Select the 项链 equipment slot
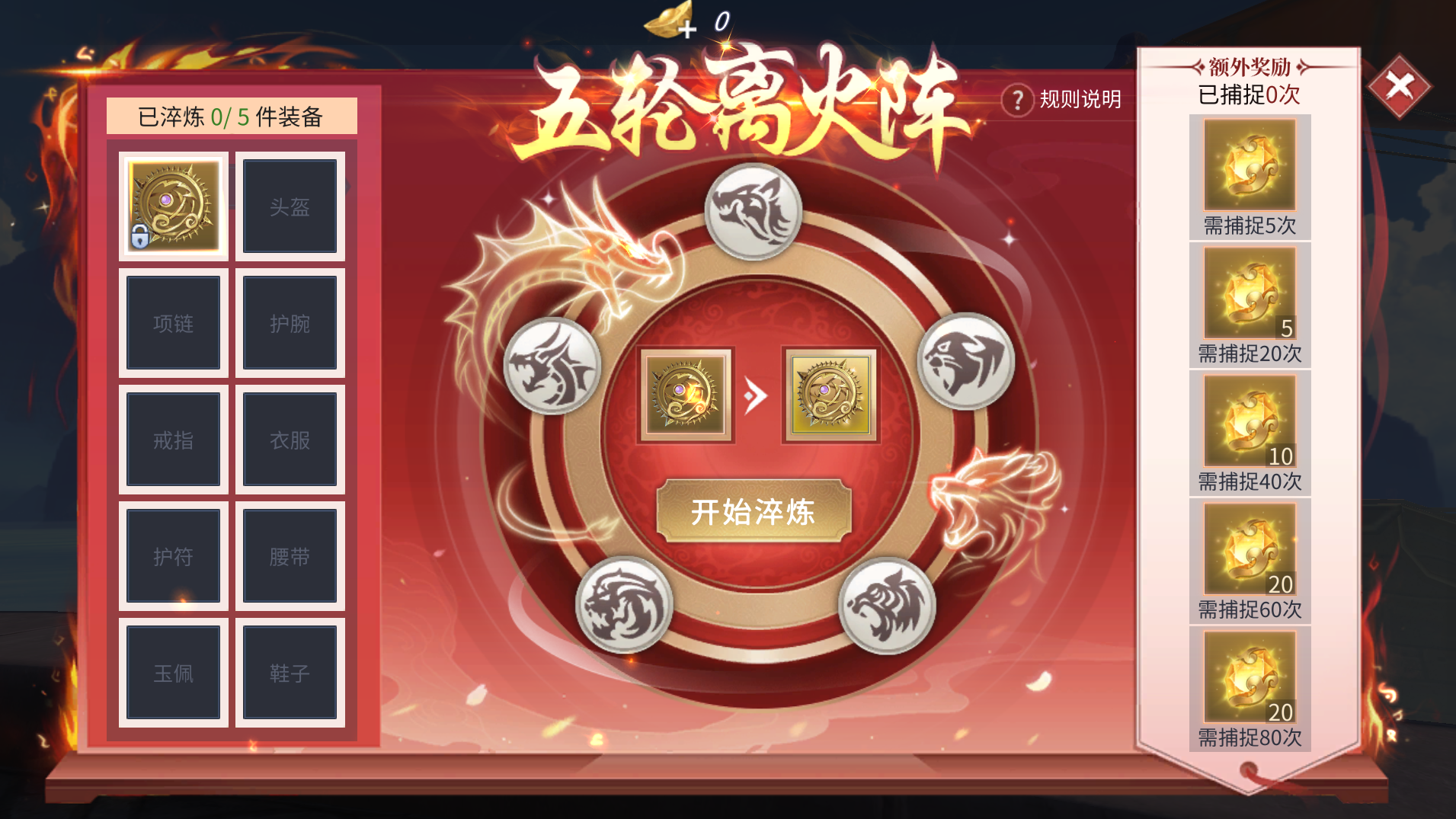The image size is (1456, 819). 174,323
